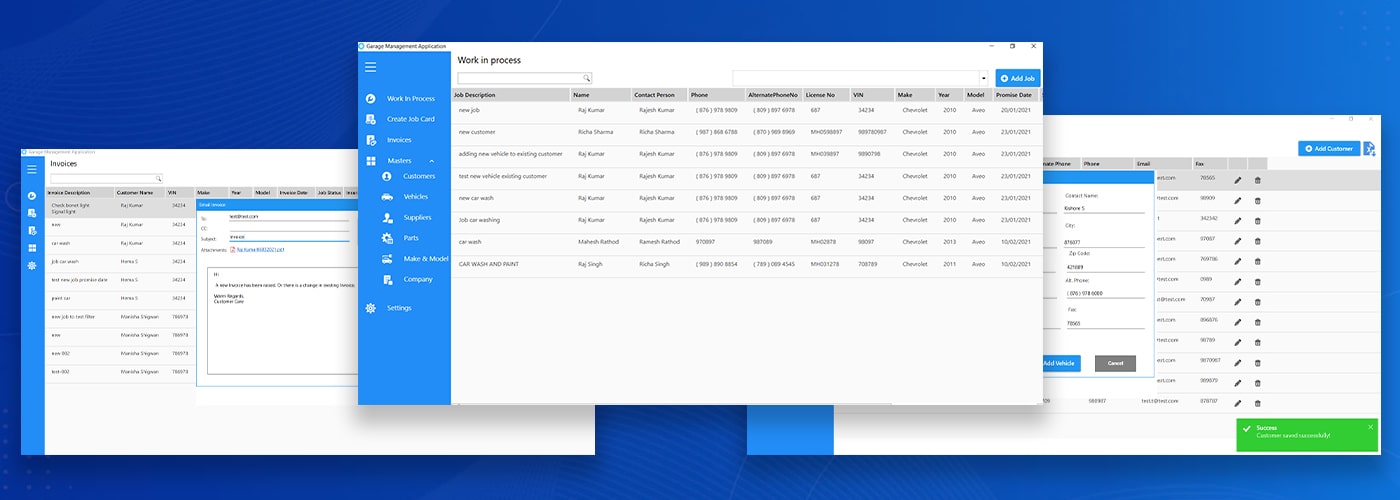
Task: Open the Create Job Card menu item
Action: [410, 119]
